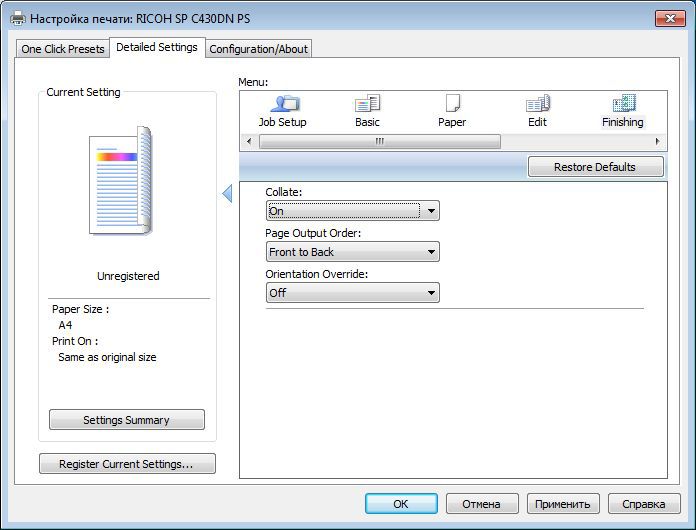This screenshot has width=696, height=530.
Task: Click Register Current Settings button
Action: pos(126,464)
